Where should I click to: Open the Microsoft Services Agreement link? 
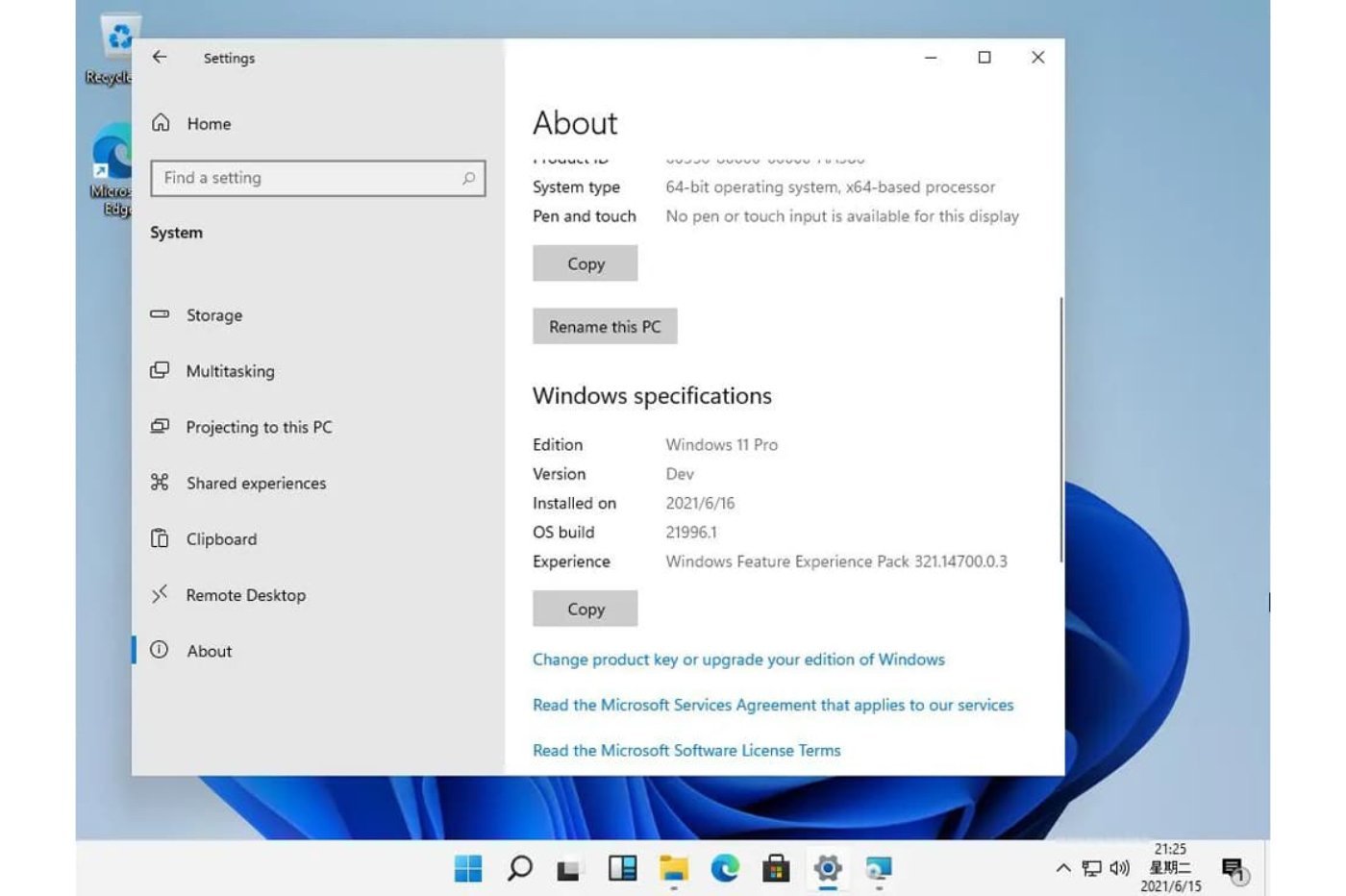773,705
